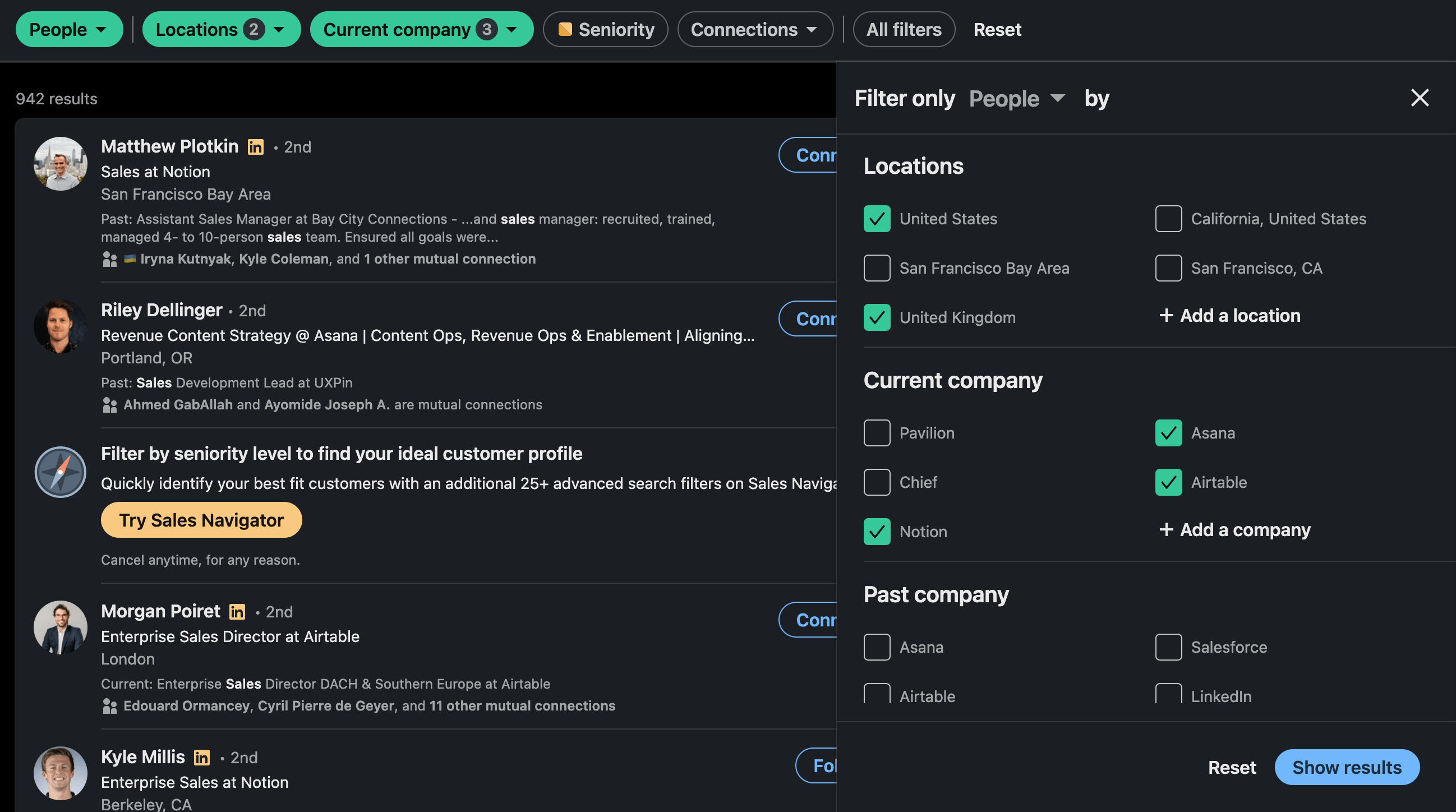Expand the Current company filter dropdown

click(421, 29)
